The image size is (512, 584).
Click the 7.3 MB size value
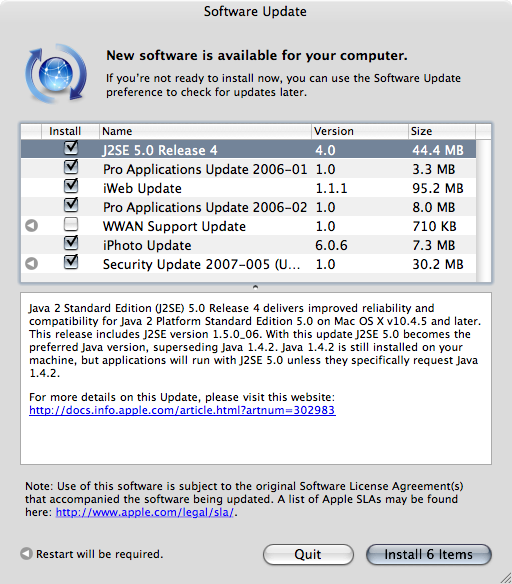point(434,245)
